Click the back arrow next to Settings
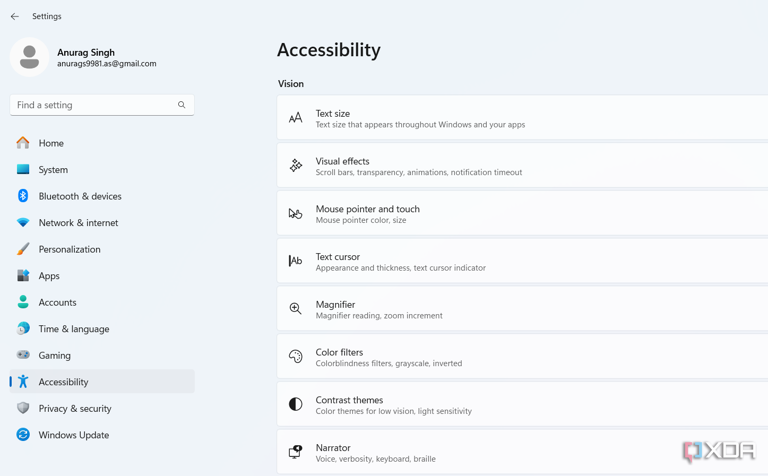 [x=15, y=16]
